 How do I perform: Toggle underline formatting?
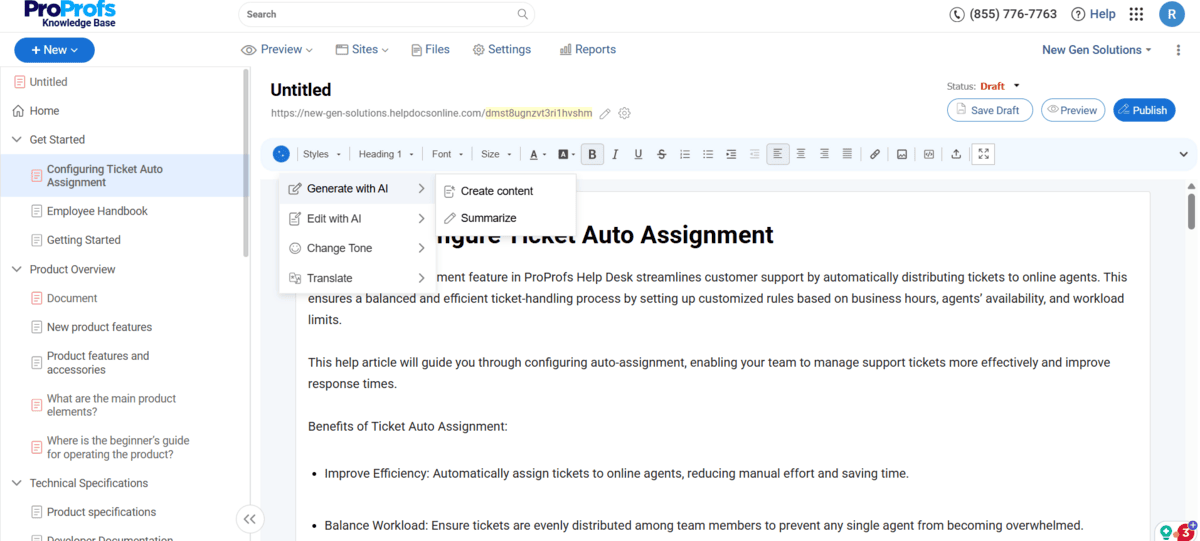[638, 154]
